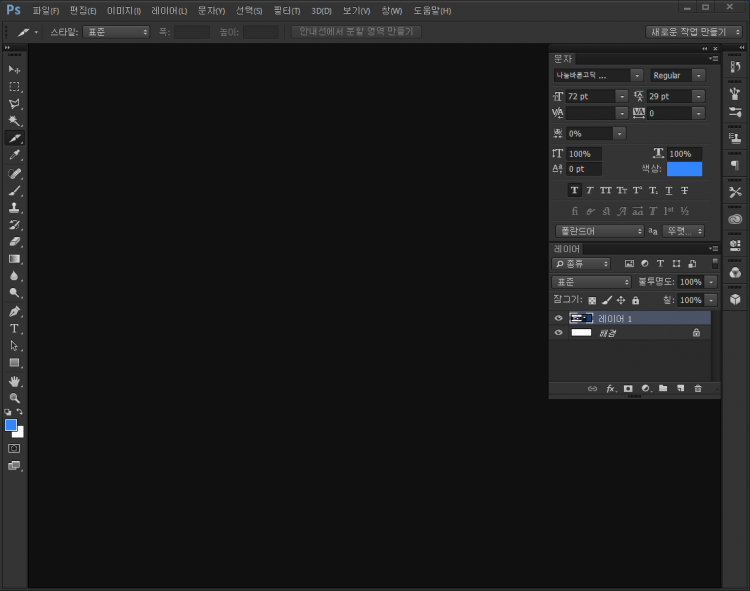The width and height of the screenshot is (750, 591).
Task: Open the blue text color swatch
Action: point(684,169)
